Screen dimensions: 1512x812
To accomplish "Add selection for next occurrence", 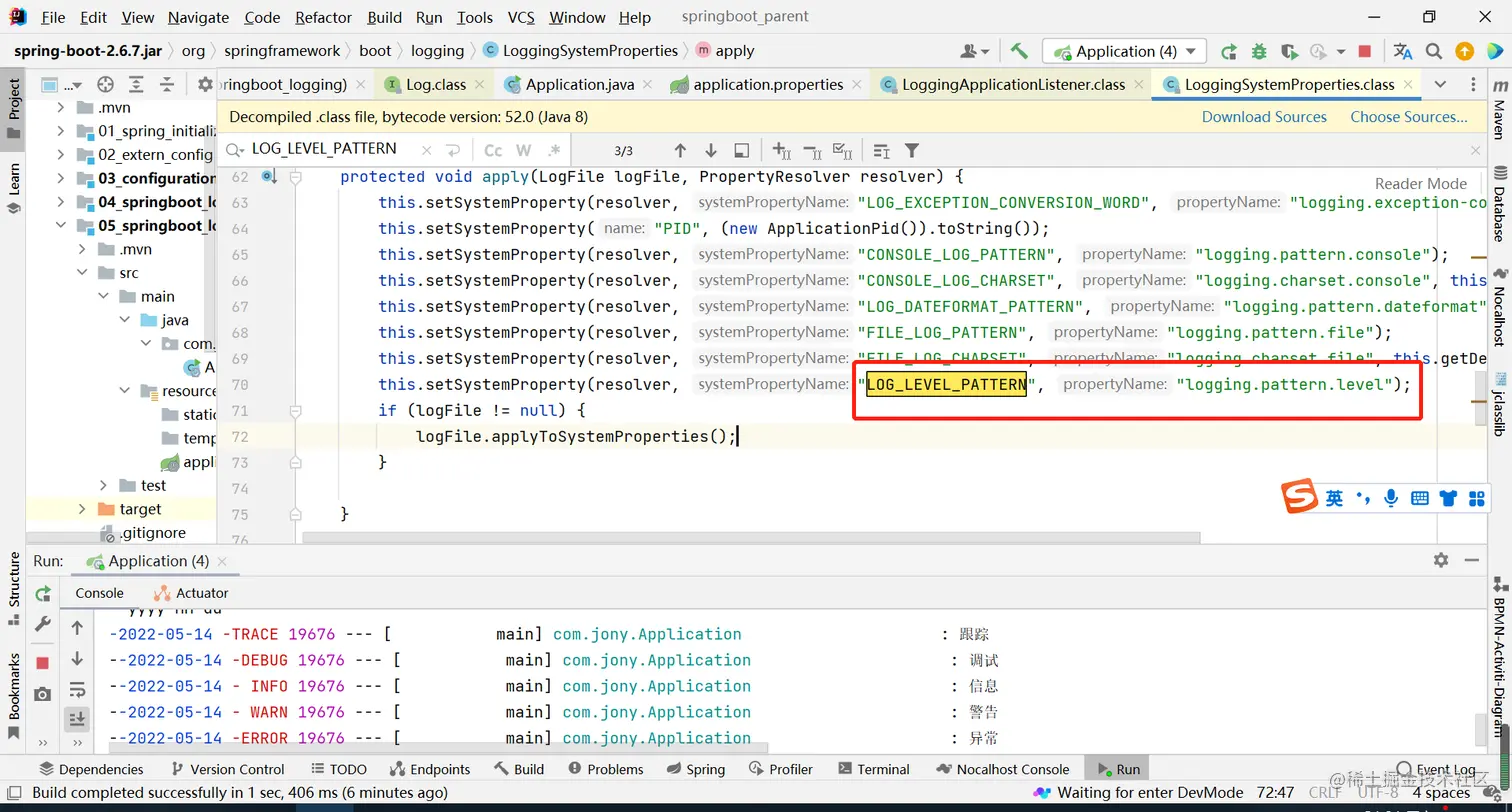I will (782, 151).
